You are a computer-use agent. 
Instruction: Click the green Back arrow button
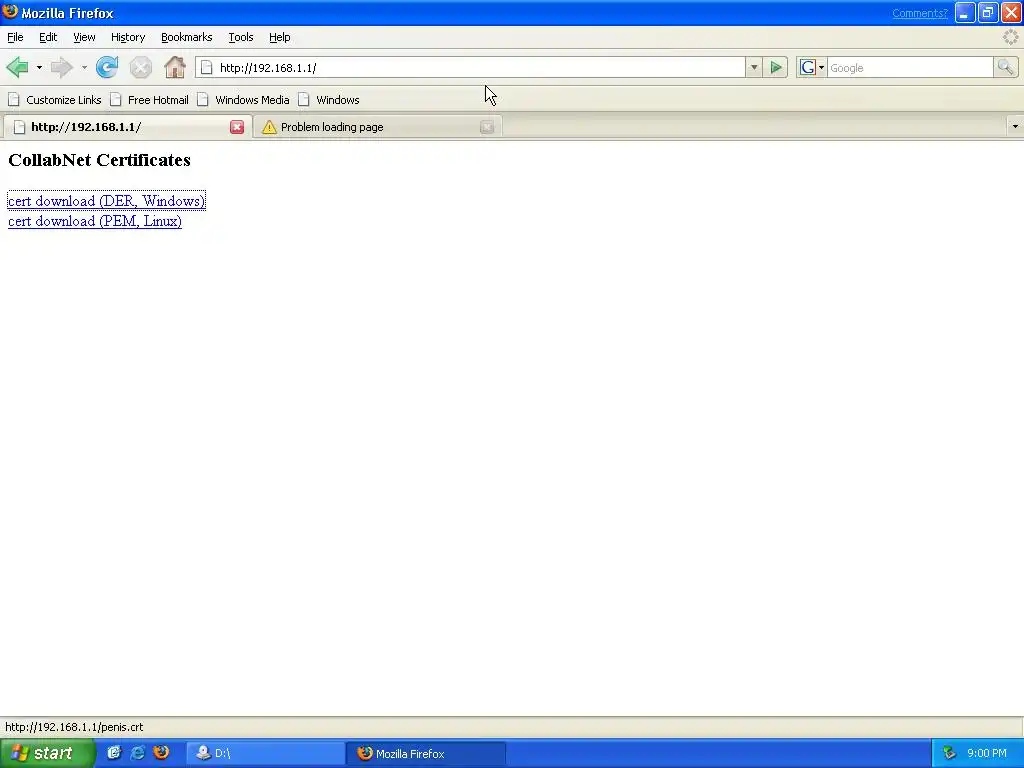[x=18, y=67]
